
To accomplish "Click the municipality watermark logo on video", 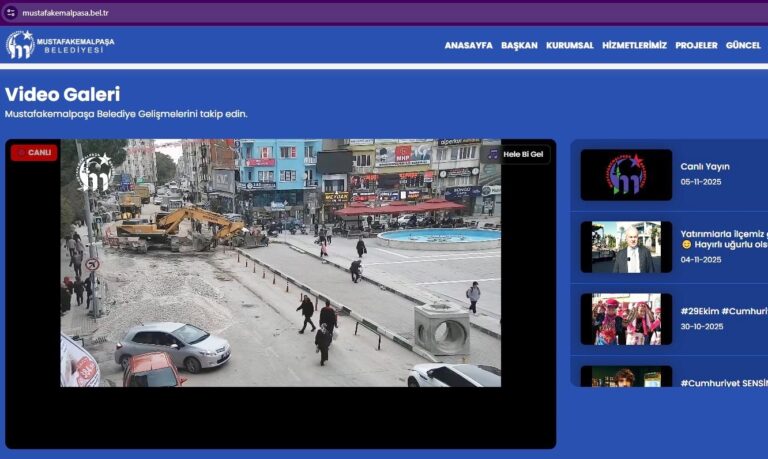I will (95, 172).
